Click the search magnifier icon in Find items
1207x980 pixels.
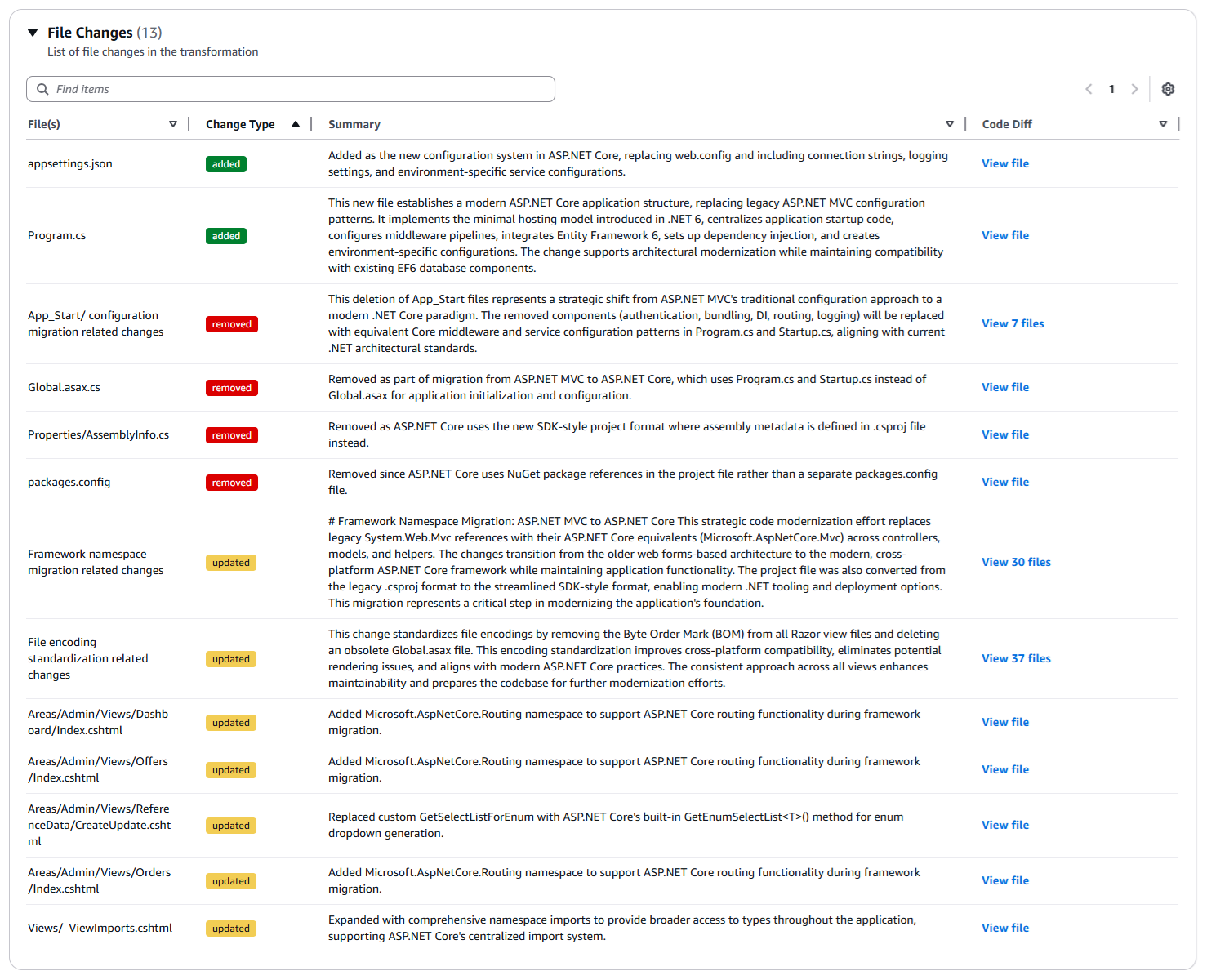tap(42, 89)
